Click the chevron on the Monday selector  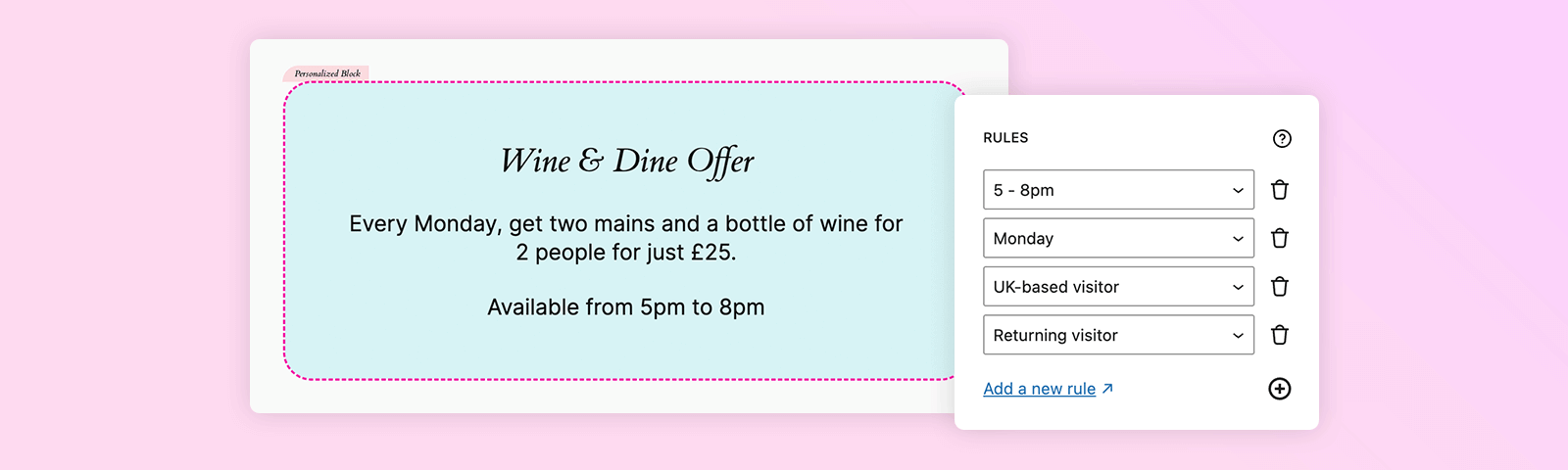tap(1238, 239)
